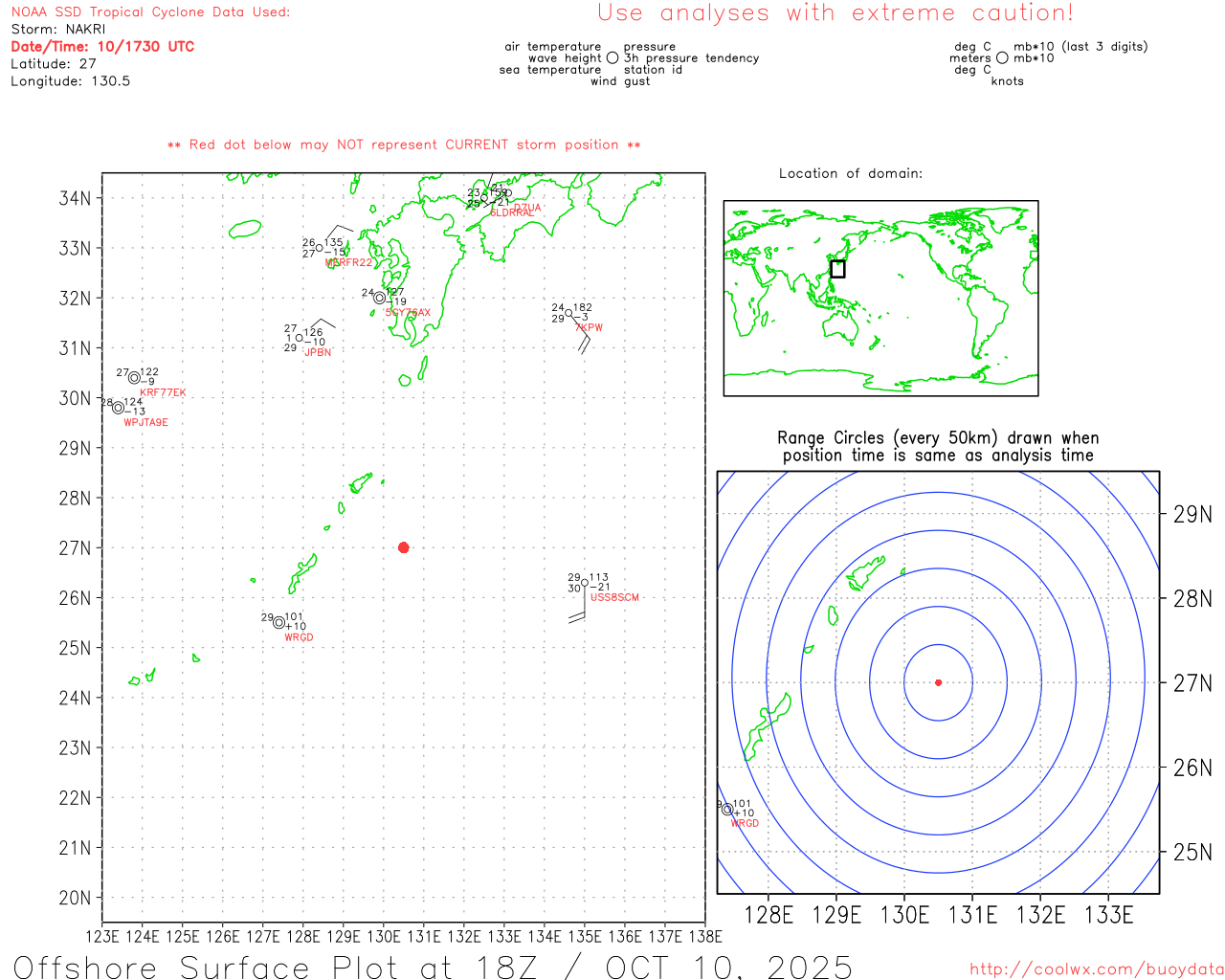
Task: Click the red storm position dot on main map
Action: [x=403, y=547]
